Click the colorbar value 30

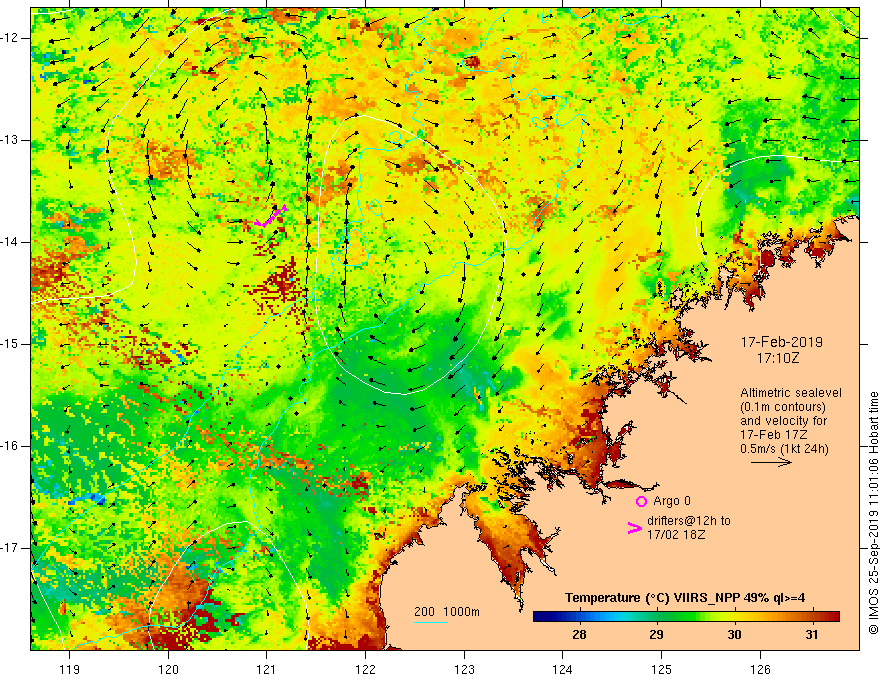734,635
